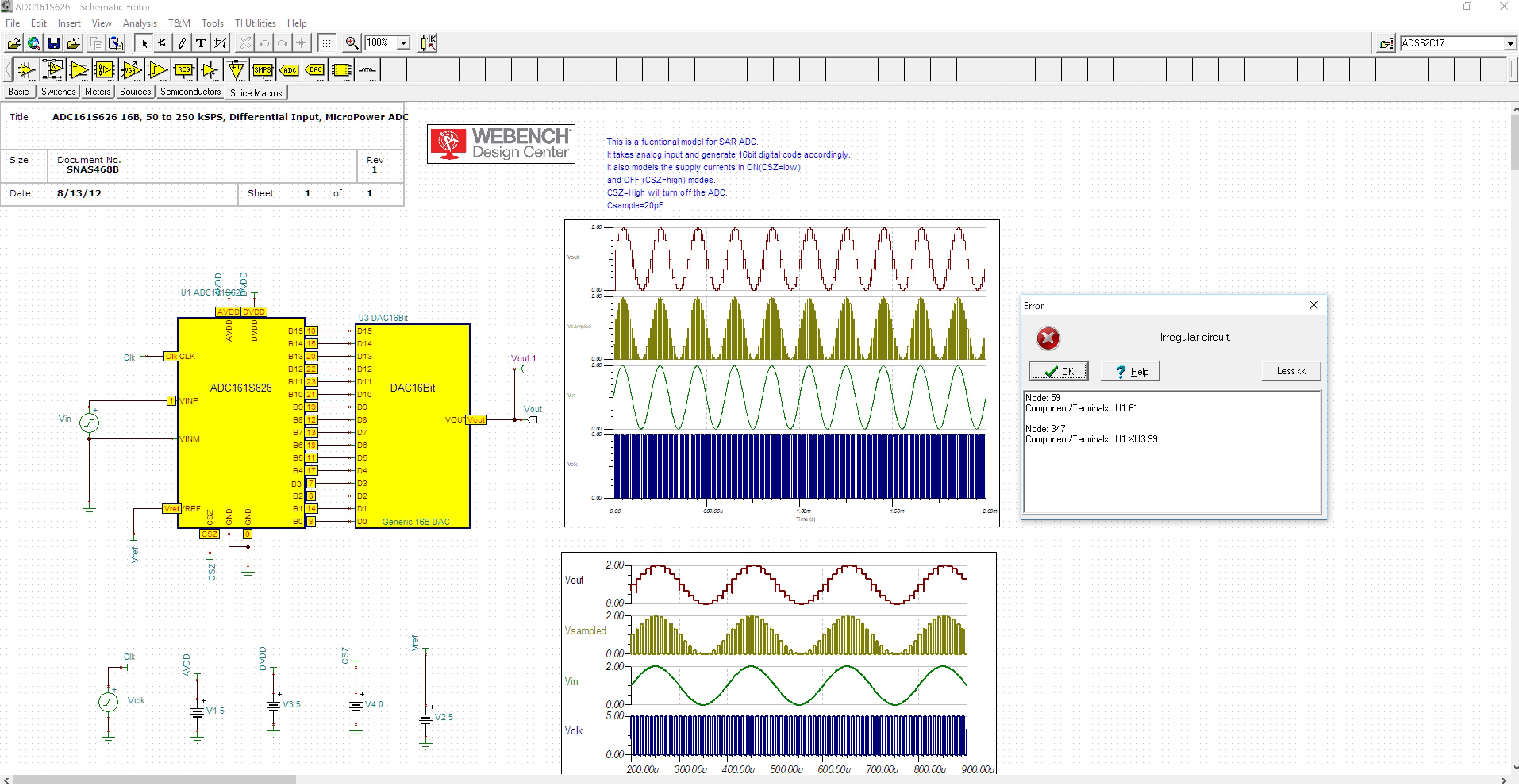Click Help in the Error dialog
Screen dimensions: 1519x784
(x=1131, y=371)
